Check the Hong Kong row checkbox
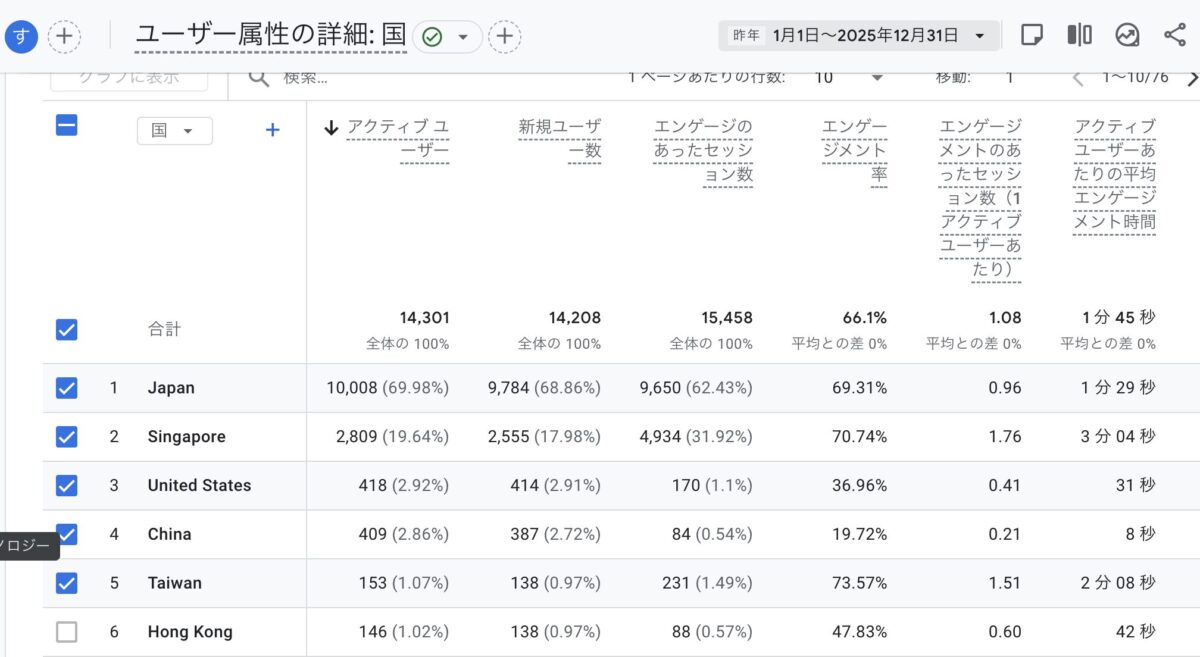The height and width of the screenshot is (657, 1200). tap(66, 632)
